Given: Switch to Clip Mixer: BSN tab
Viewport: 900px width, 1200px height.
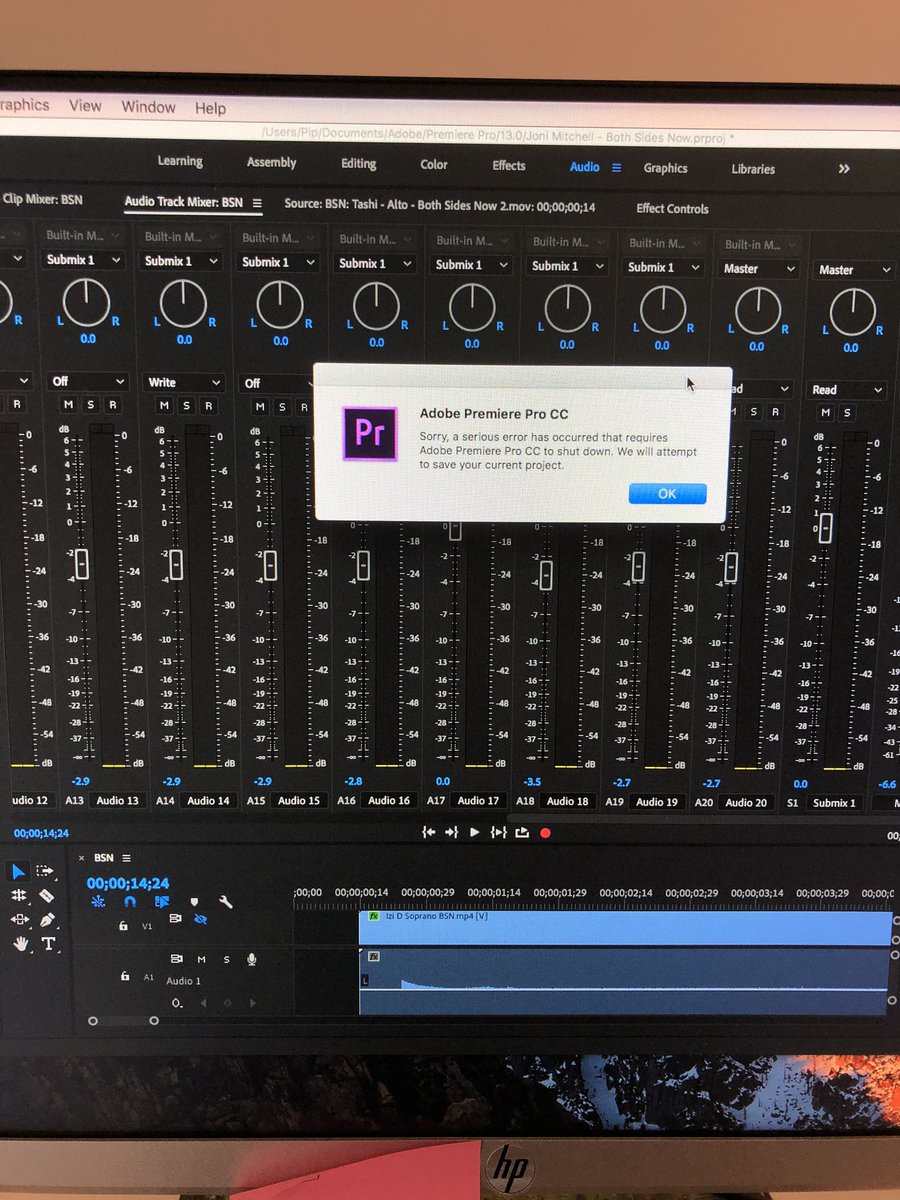Looking at the screenshot, I should pyautogui.click(x=42, y=200).
